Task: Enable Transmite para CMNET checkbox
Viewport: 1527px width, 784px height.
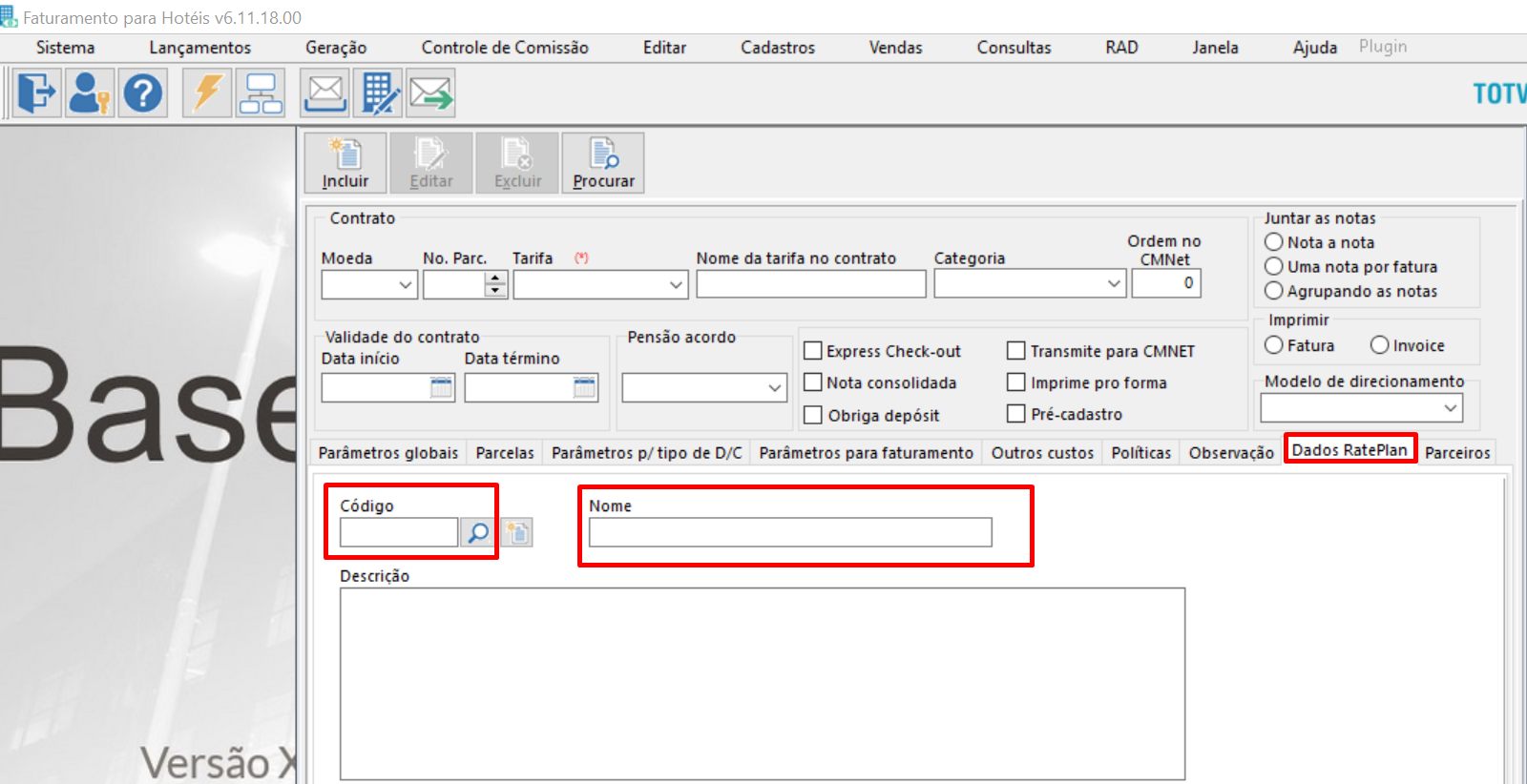Action: (1016, 351)
